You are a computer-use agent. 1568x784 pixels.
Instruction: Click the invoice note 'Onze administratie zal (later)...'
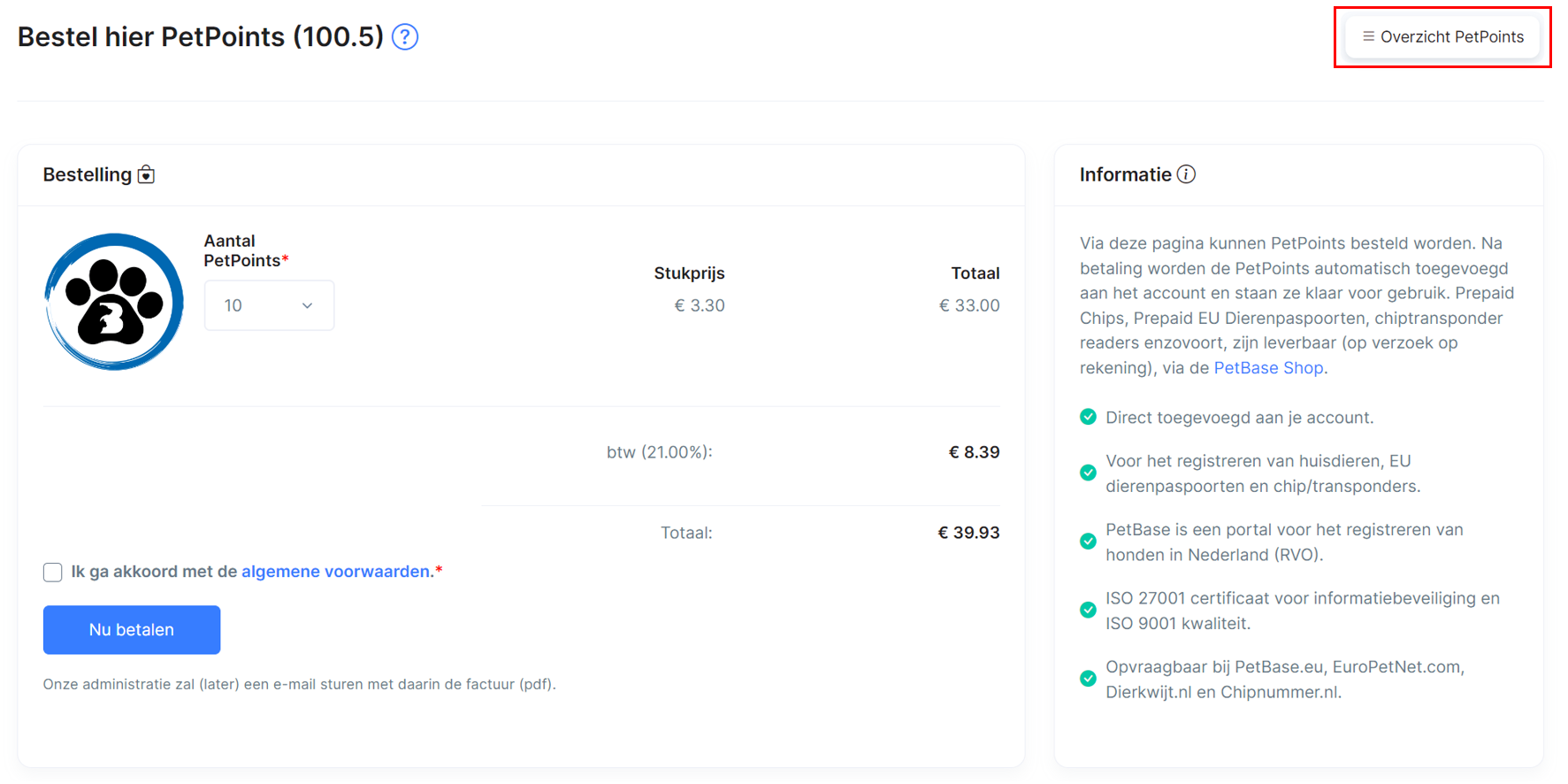(x=300, y=684)
